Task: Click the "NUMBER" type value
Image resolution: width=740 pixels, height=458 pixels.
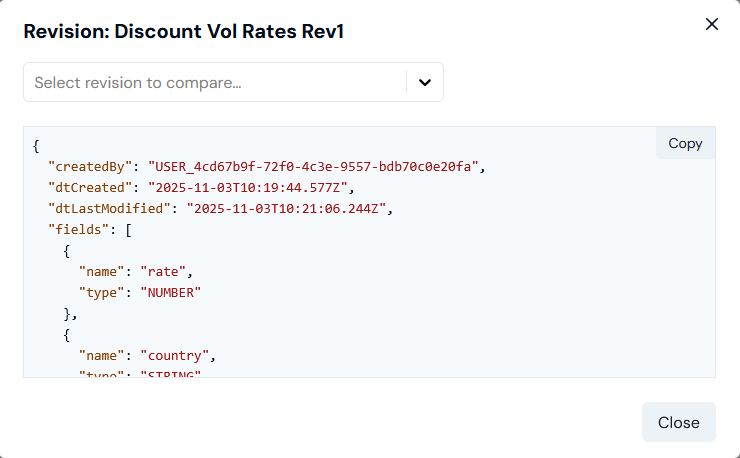Action: (x=171, y=292)
